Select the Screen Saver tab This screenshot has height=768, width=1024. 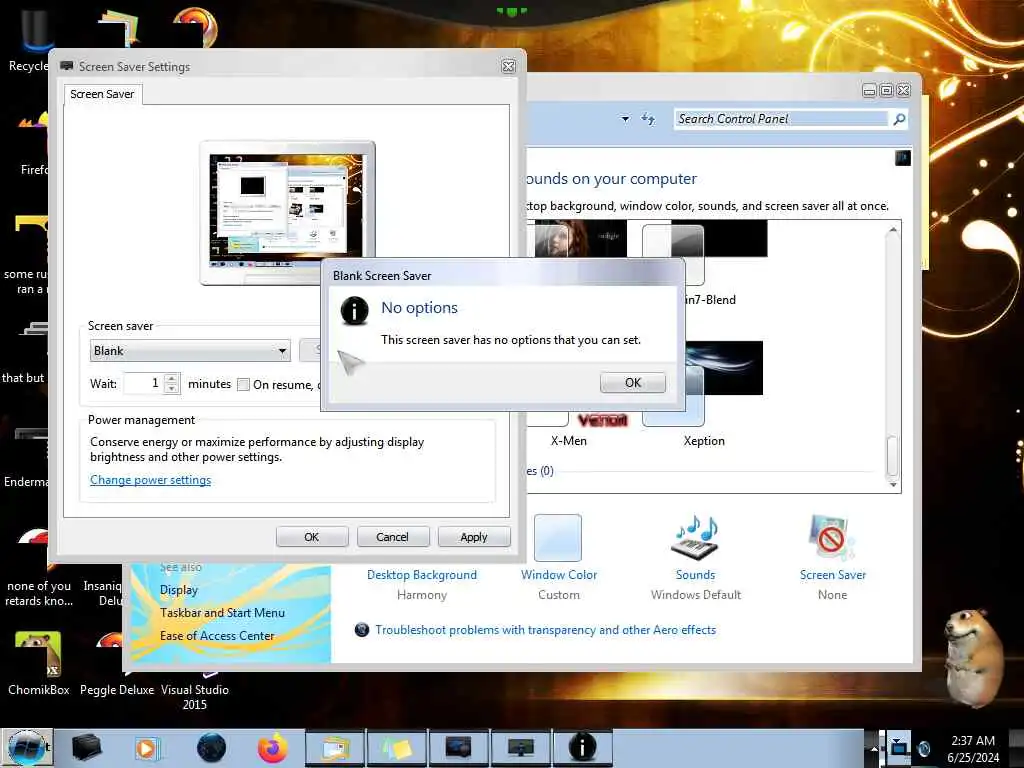point(102,94)
